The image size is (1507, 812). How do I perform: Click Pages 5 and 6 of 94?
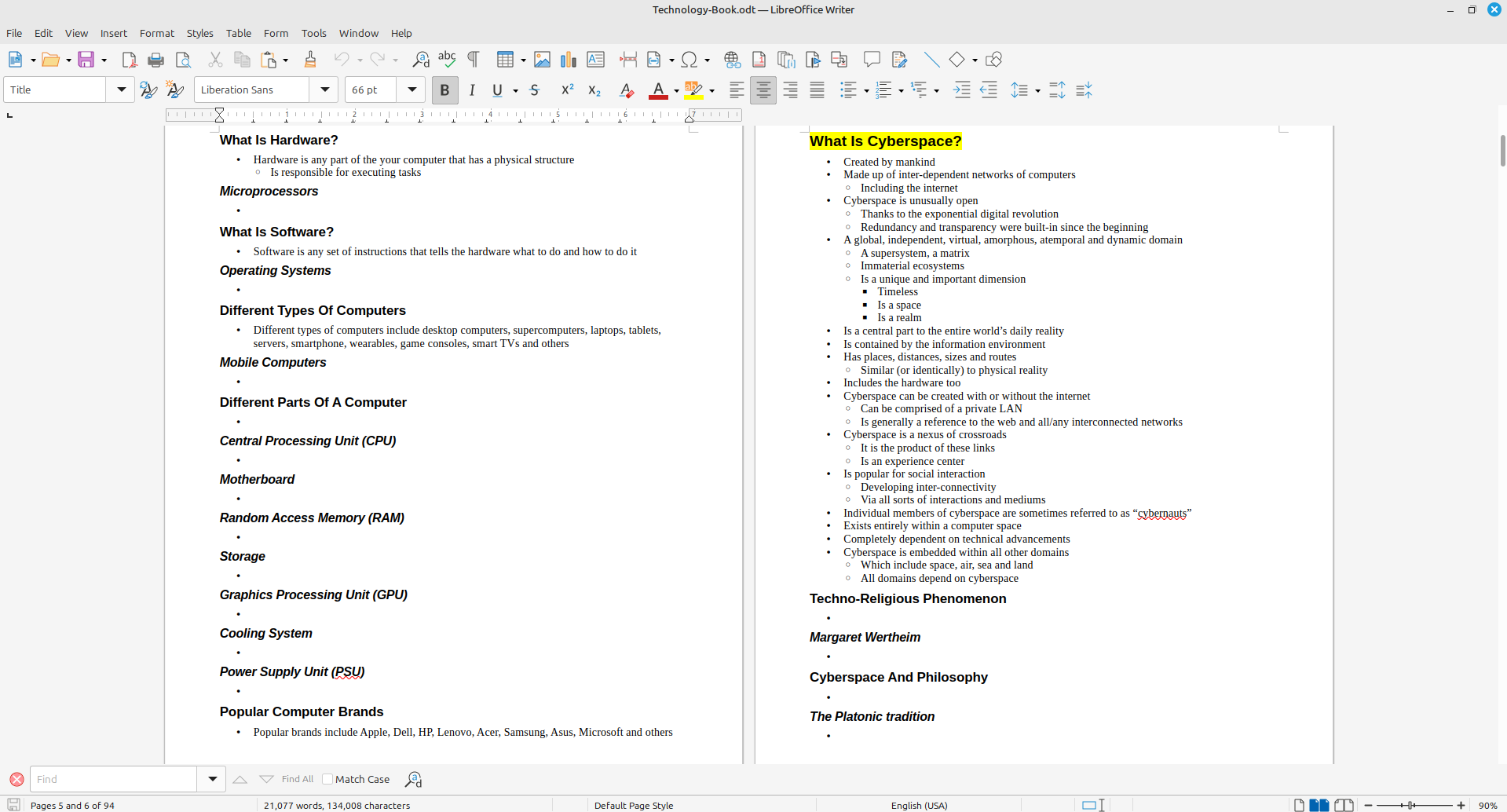pyautogui.click(x=72, y=805)
